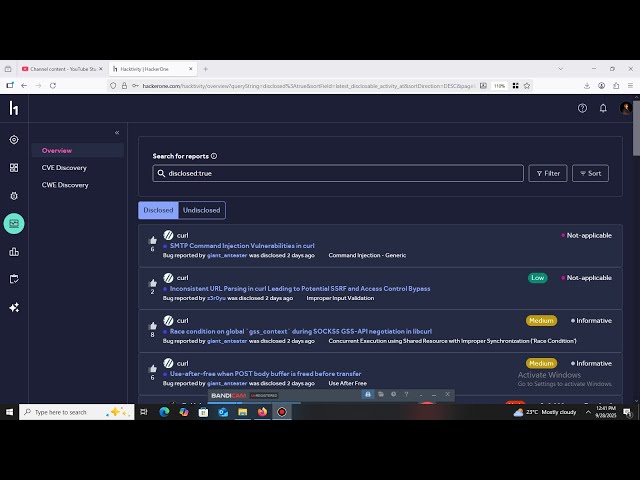Click curl logo on Use-after-free report

tap(168, 363)
